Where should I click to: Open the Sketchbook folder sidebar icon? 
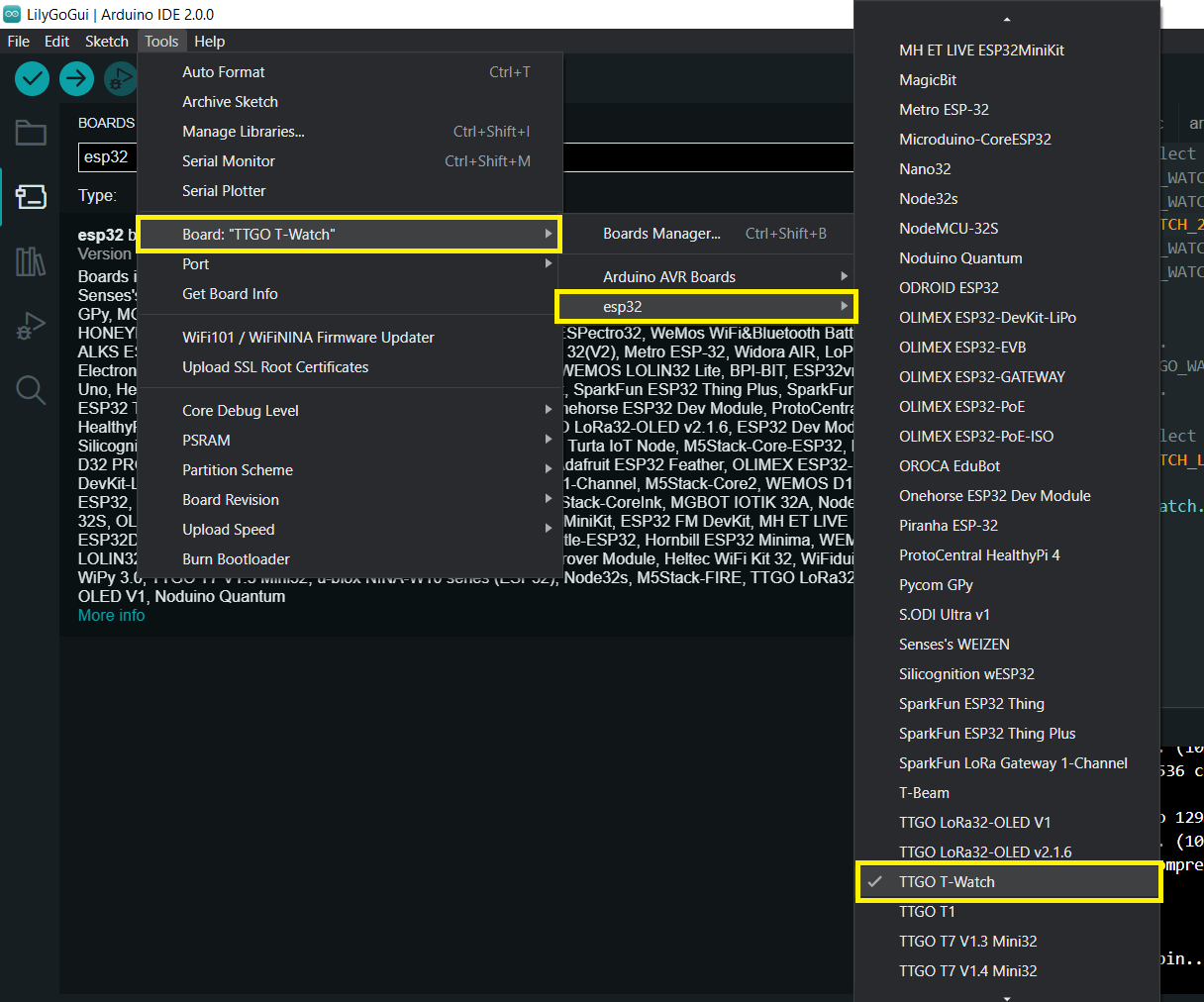[x=31, y=133]
